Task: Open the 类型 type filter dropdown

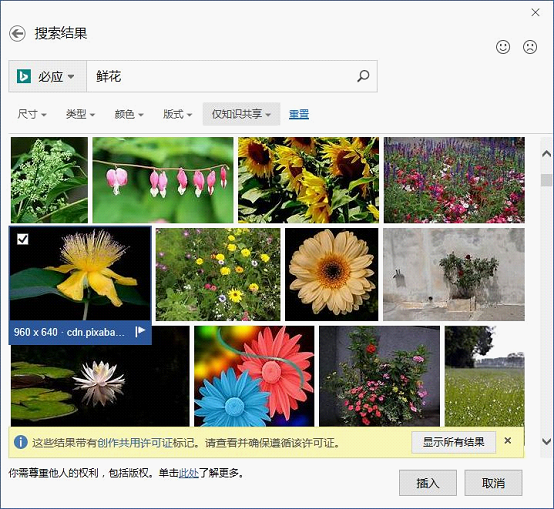Action: [x=81, y=114]
